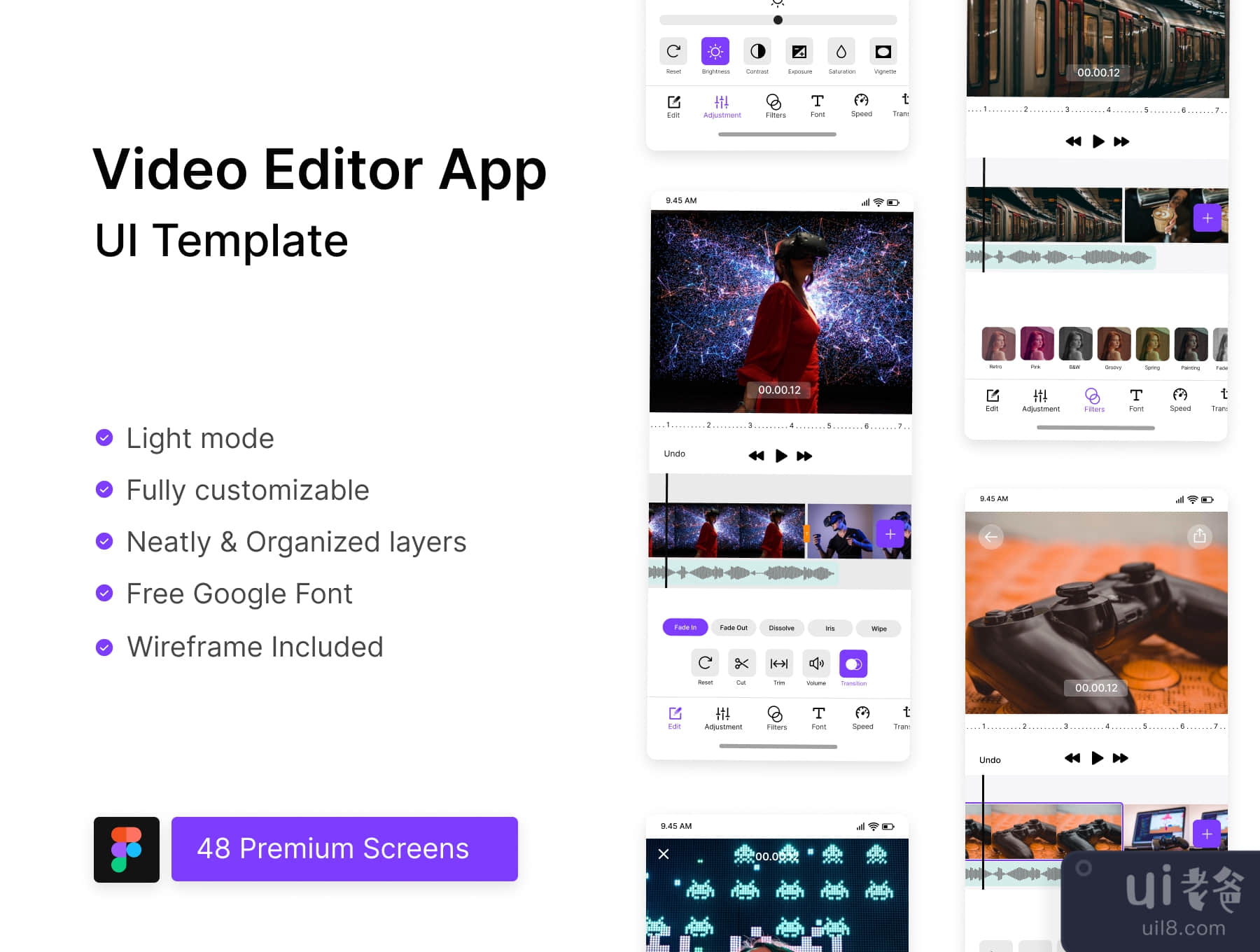This screenshot has height=952, width=1260.
Task: Apply the Retro filter thumbnail
Action: tap(997, 344)
